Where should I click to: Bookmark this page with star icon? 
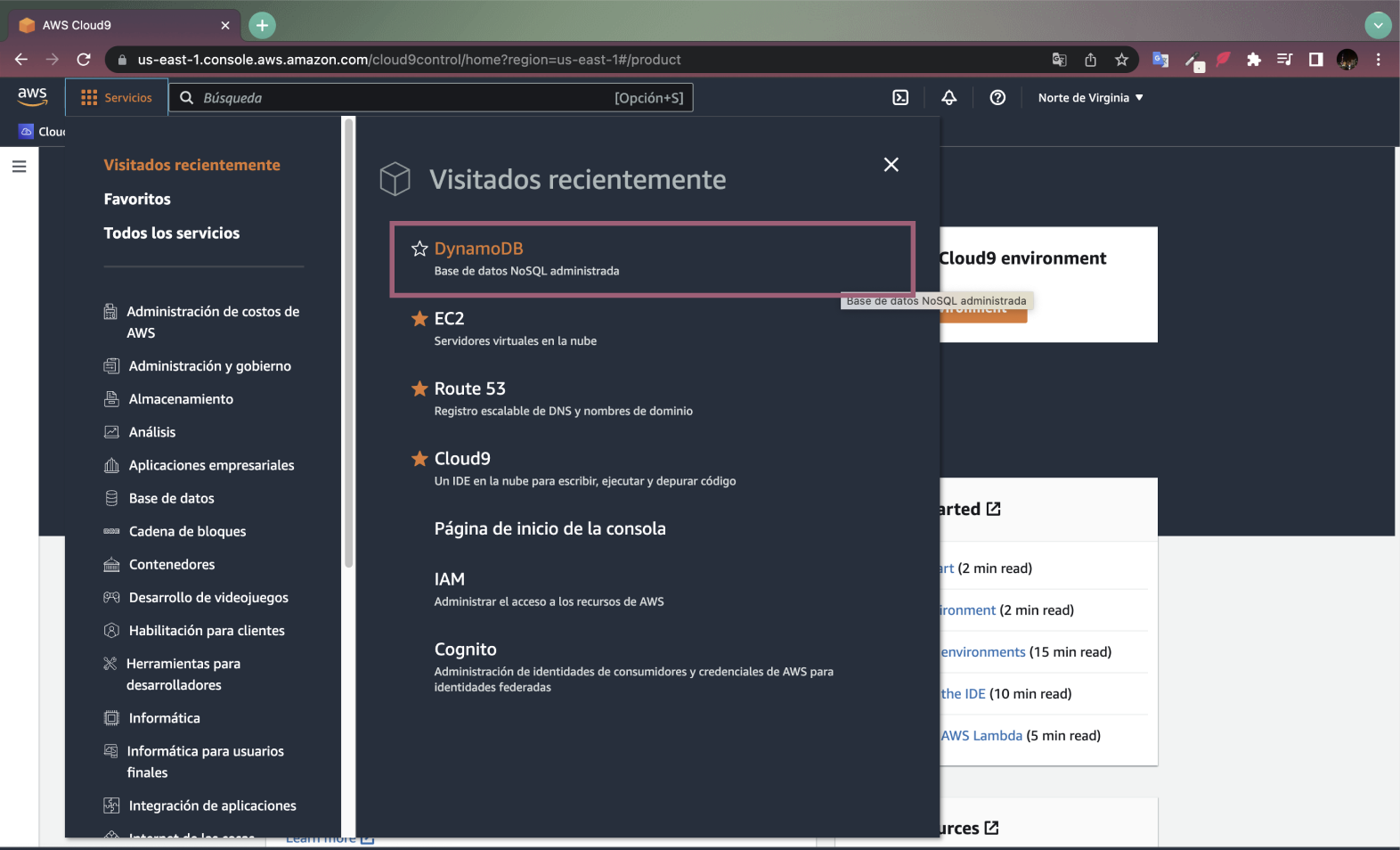(x=1121, y=60)
